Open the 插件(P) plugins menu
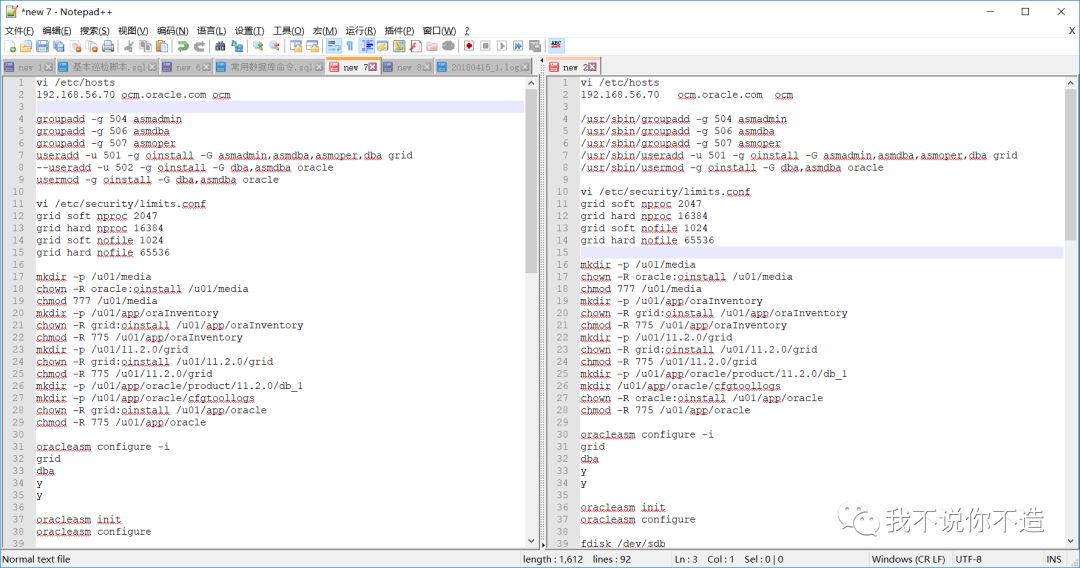Screen dimensions: 1080x568 [399, 31]
